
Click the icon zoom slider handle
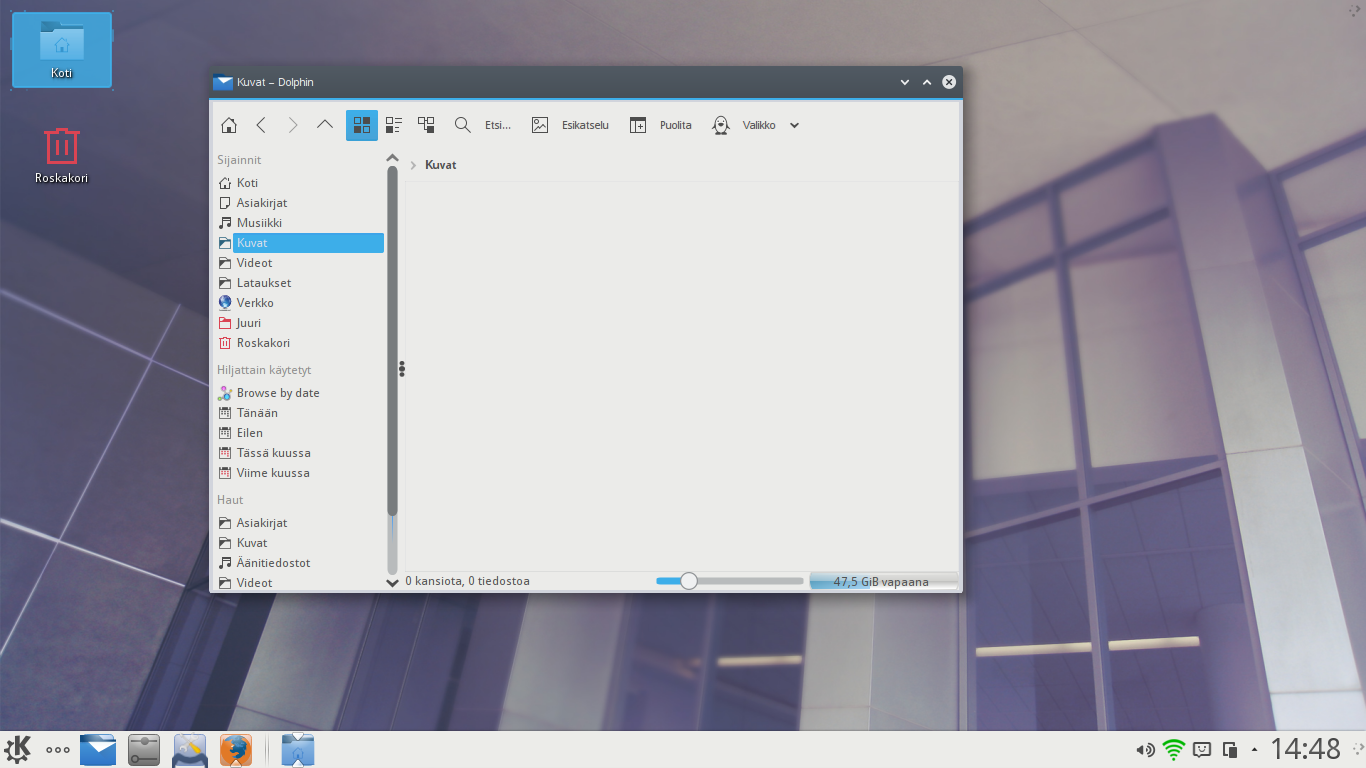pos(688,581)
